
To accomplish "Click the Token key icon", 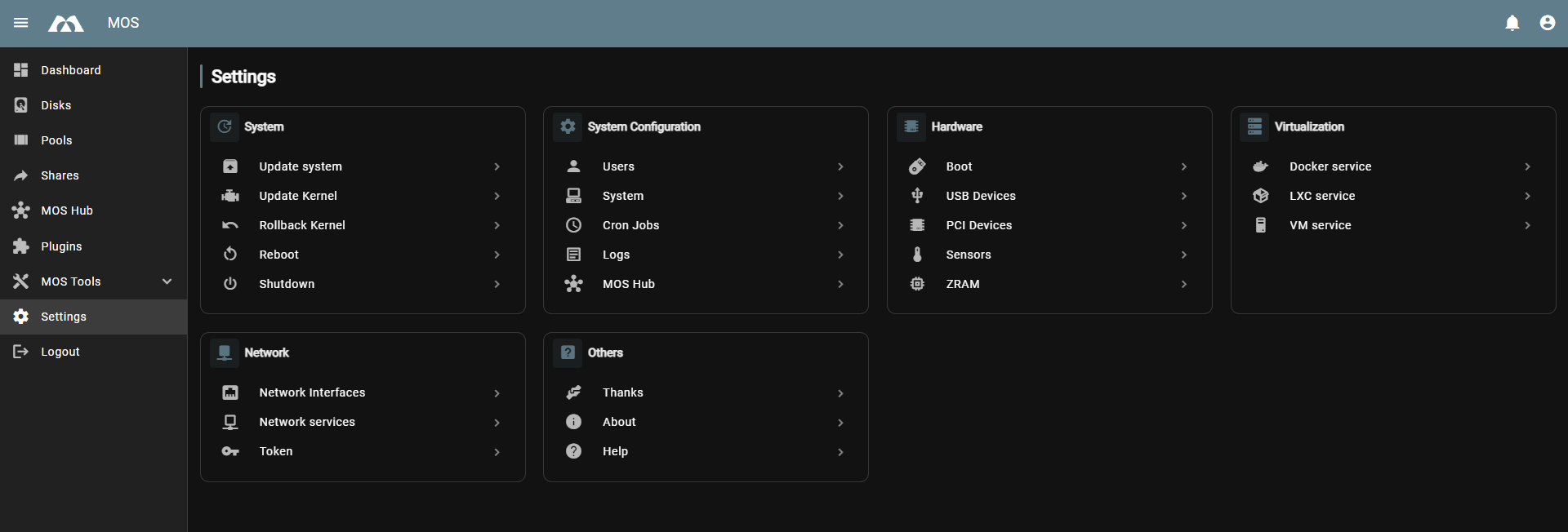I will click(230, 451).
